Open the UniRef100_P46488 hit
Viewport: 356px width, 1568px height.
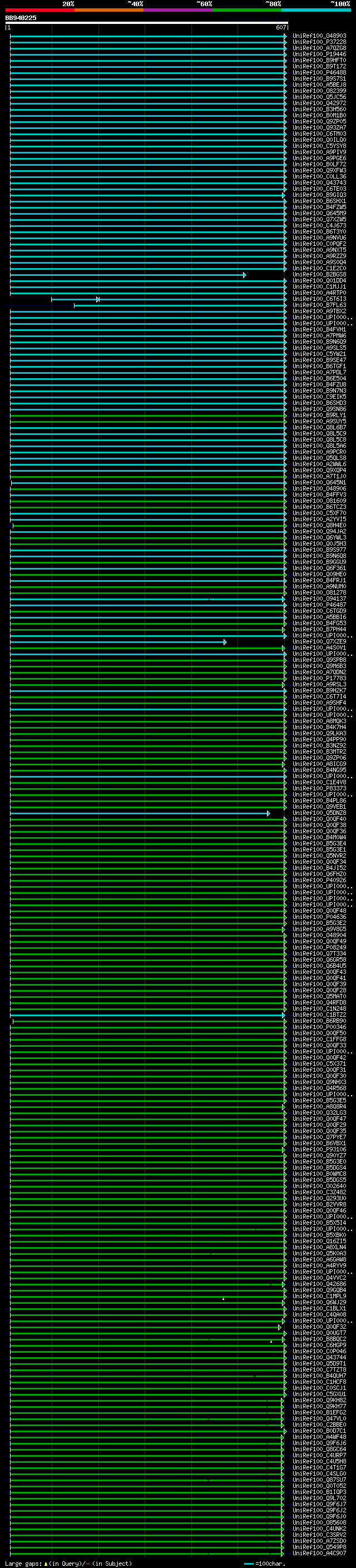[x=319, y=72]
